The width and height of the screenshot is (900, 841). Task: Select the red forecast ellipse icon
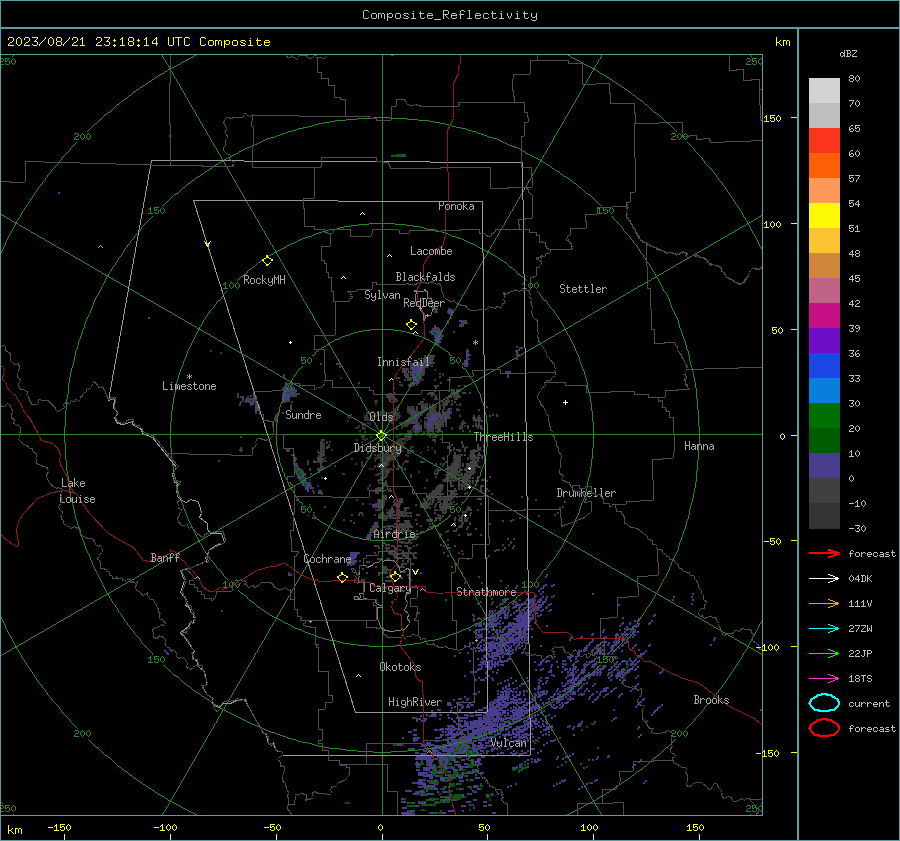point(824,728)
